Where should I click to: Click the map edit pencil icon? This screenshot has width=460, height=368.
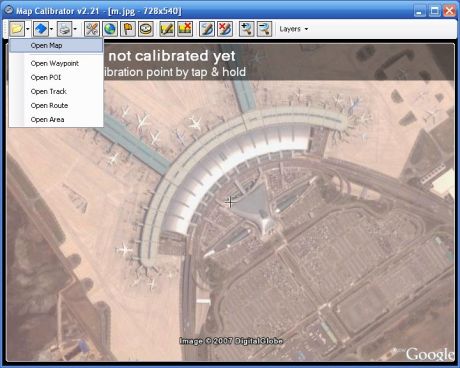pyautogui.click(x=167, y=29)
